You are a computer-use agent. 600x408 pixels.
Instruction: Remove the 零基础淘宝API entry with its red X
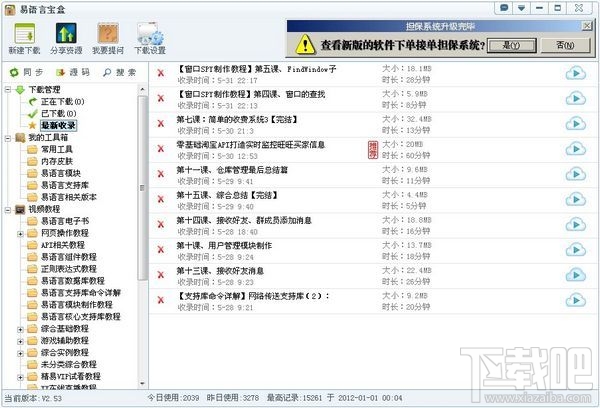161,149
